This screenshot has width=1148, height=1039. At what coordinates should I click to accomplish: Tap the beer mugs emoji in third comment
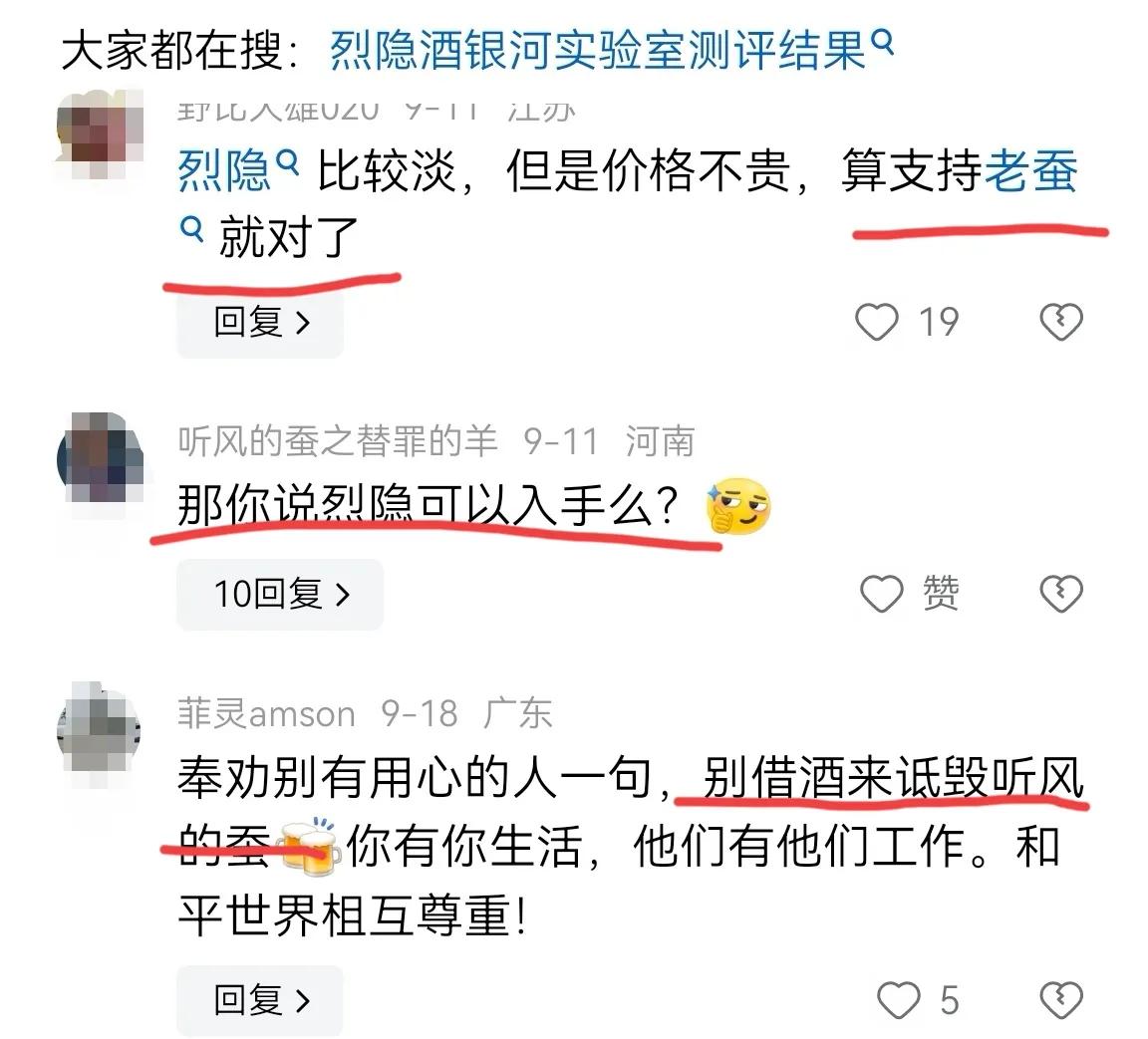[x=309, y=847]
